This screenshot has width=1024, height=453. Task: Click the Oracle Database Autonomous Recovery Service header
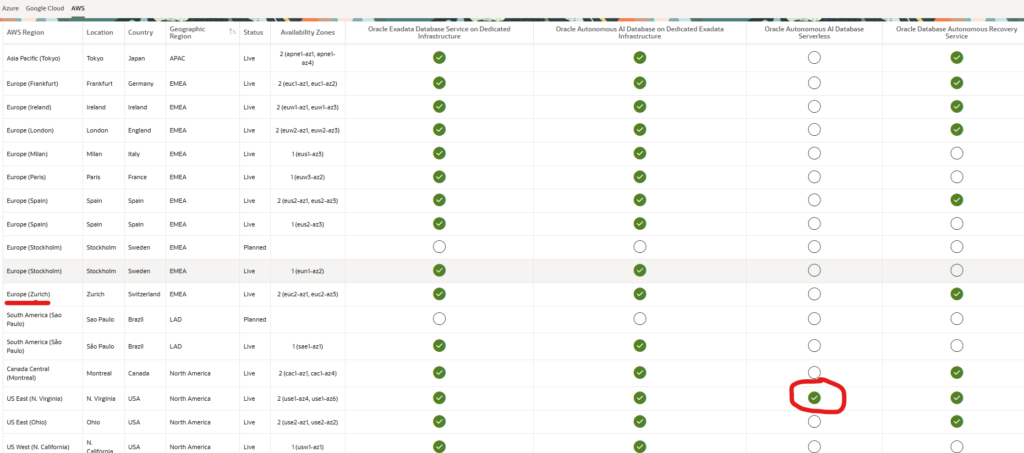click(x=956, y=33)
